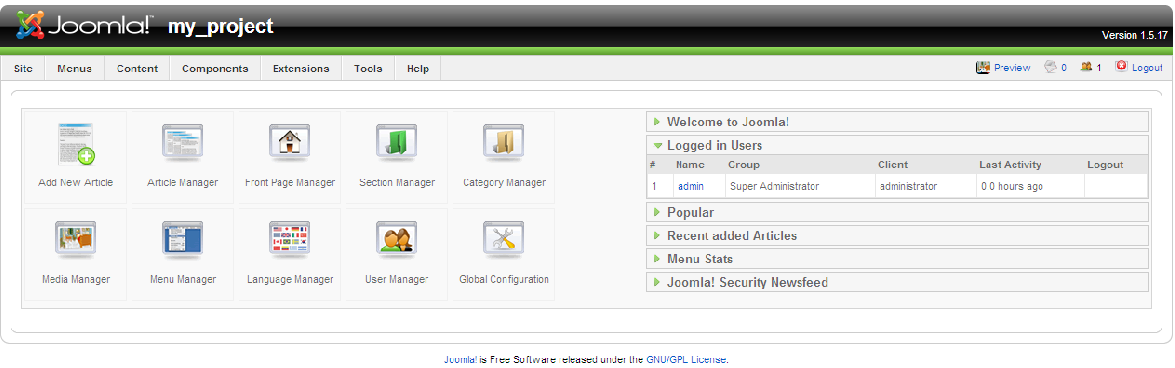Click the admin user name link
The width and height of the screenshot is (1175, 368).
[x=691, y=186]
